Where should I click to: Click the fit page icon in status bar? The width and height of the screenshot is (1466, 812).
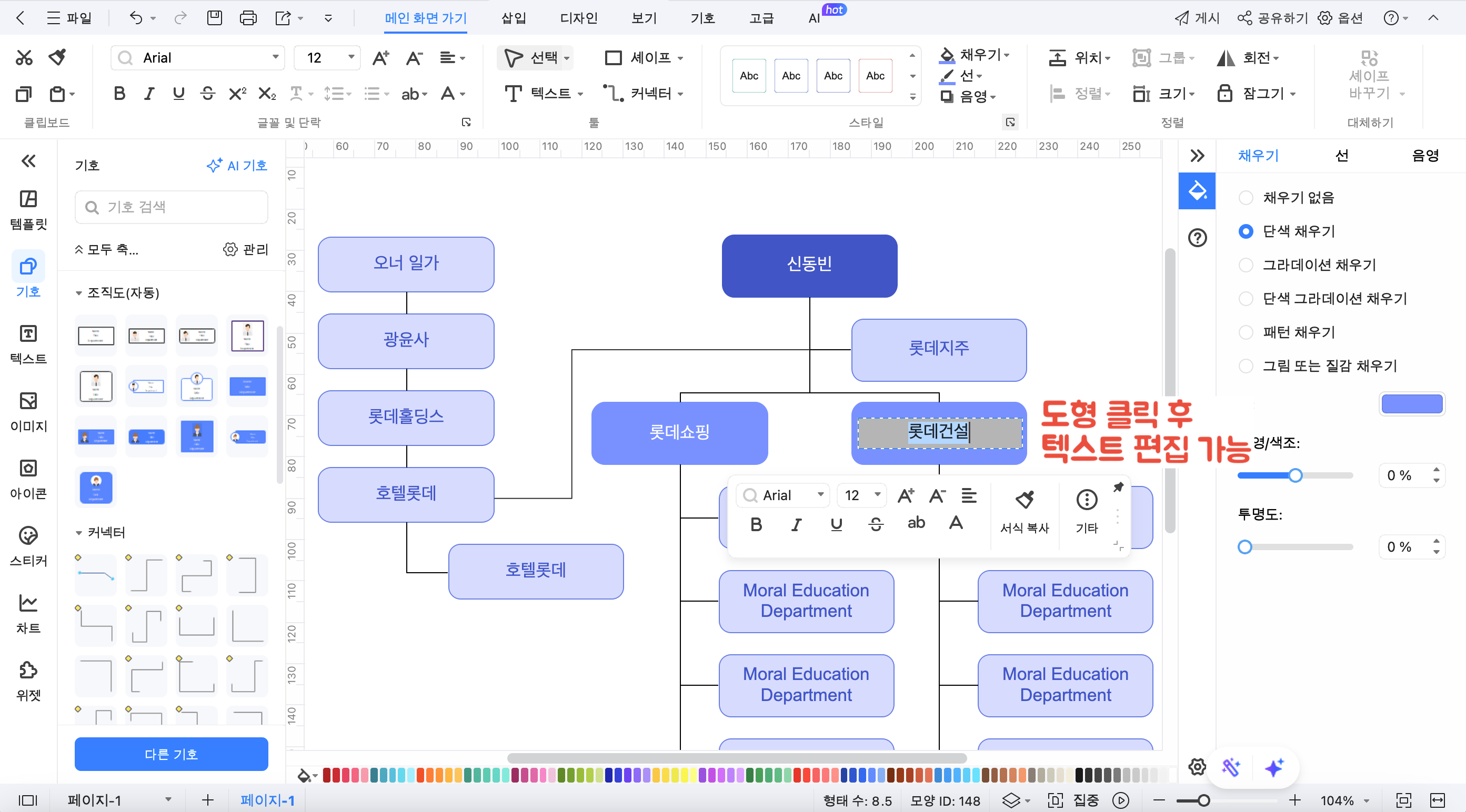(x=1404, y=800)
